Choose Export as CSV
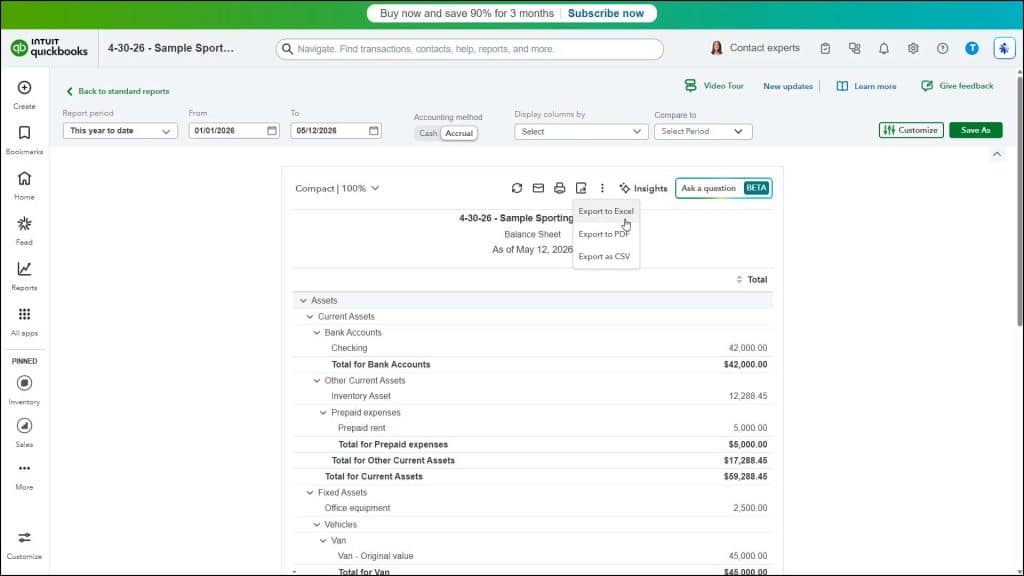This screenshot has width=1024, height=576. (606, 257)
